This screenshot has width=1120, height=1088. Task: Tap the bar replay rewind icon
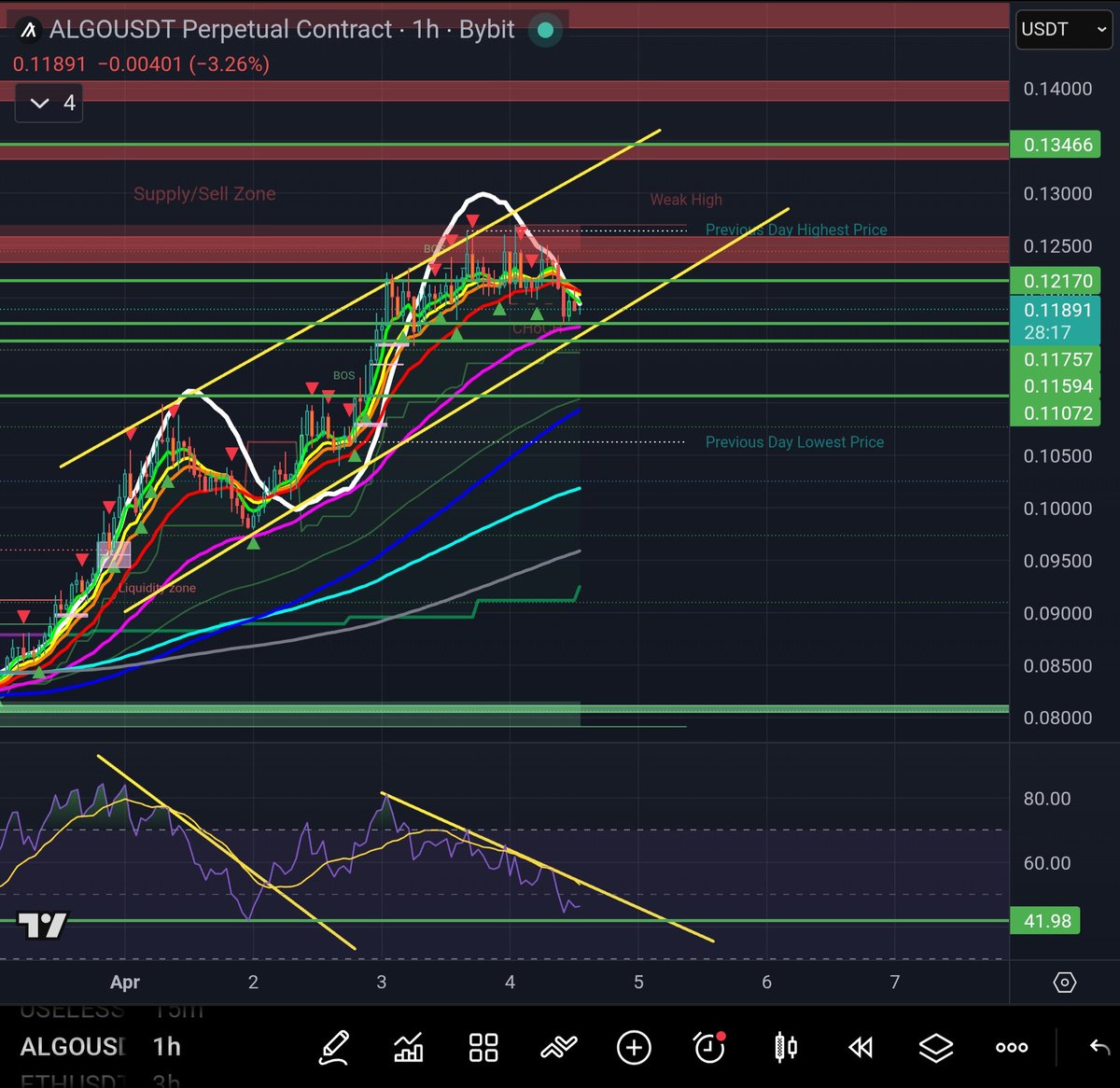click(x=860, y=1048)
